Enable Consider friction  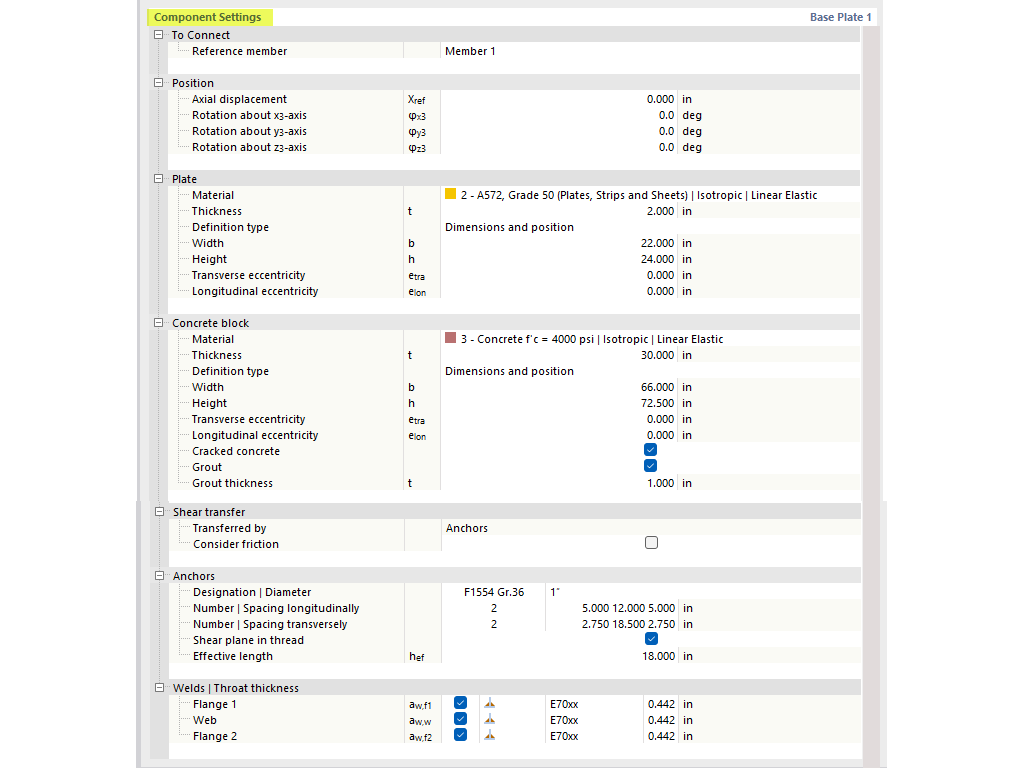click(x=651, y=542)
